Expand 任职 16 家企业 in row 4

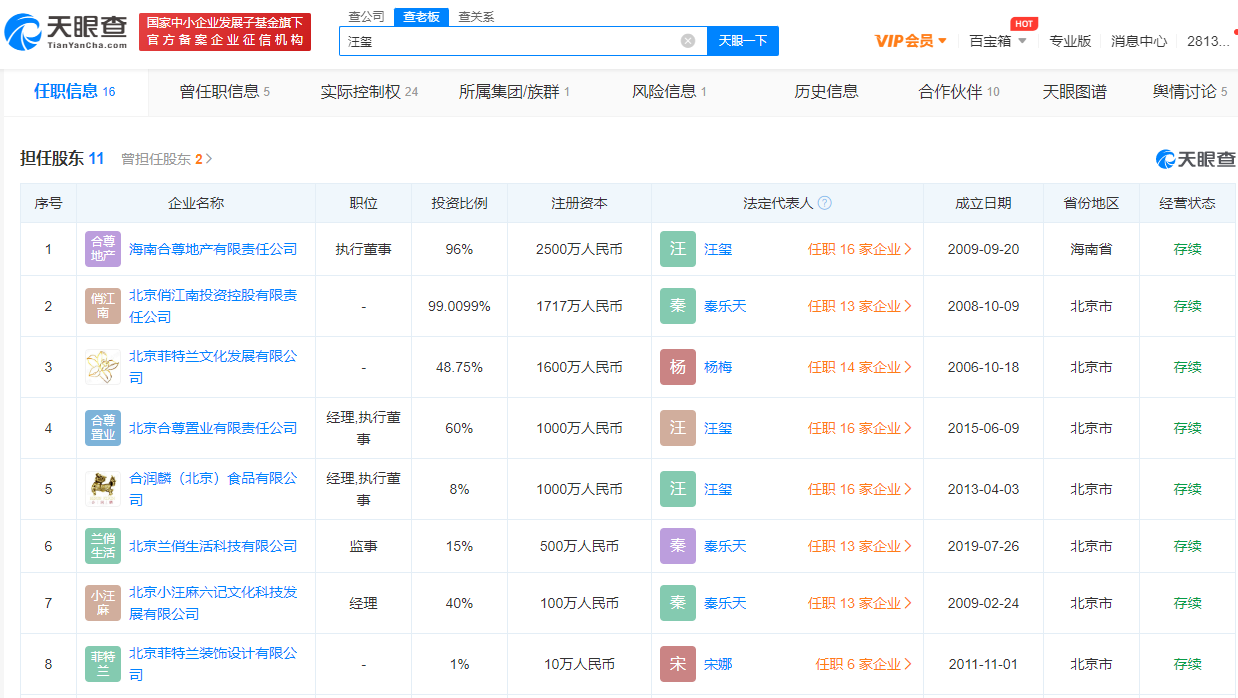[x=860, y=428]
